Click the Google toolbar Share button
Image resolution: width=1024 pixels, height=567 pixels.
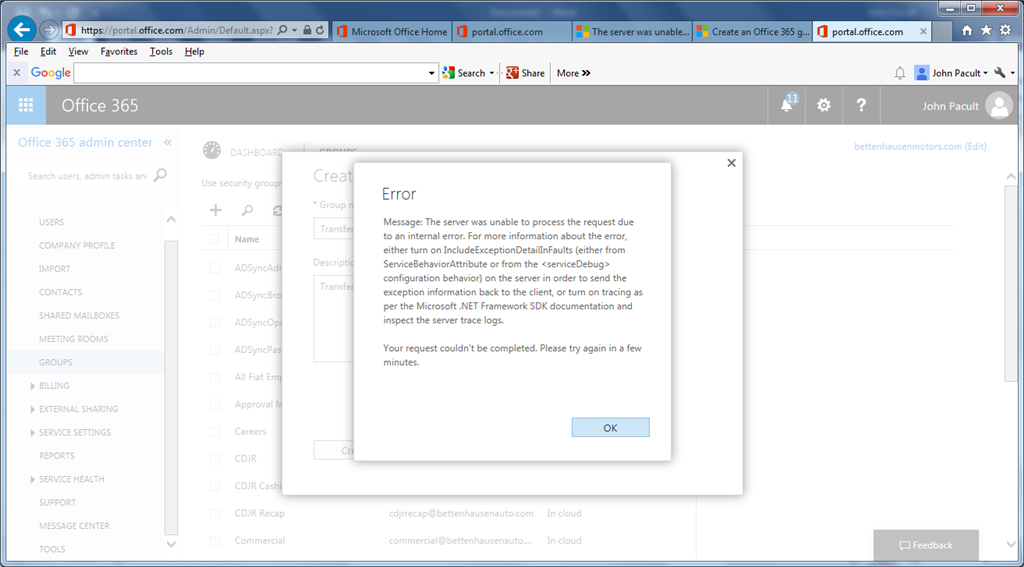(x=525, y=73)
